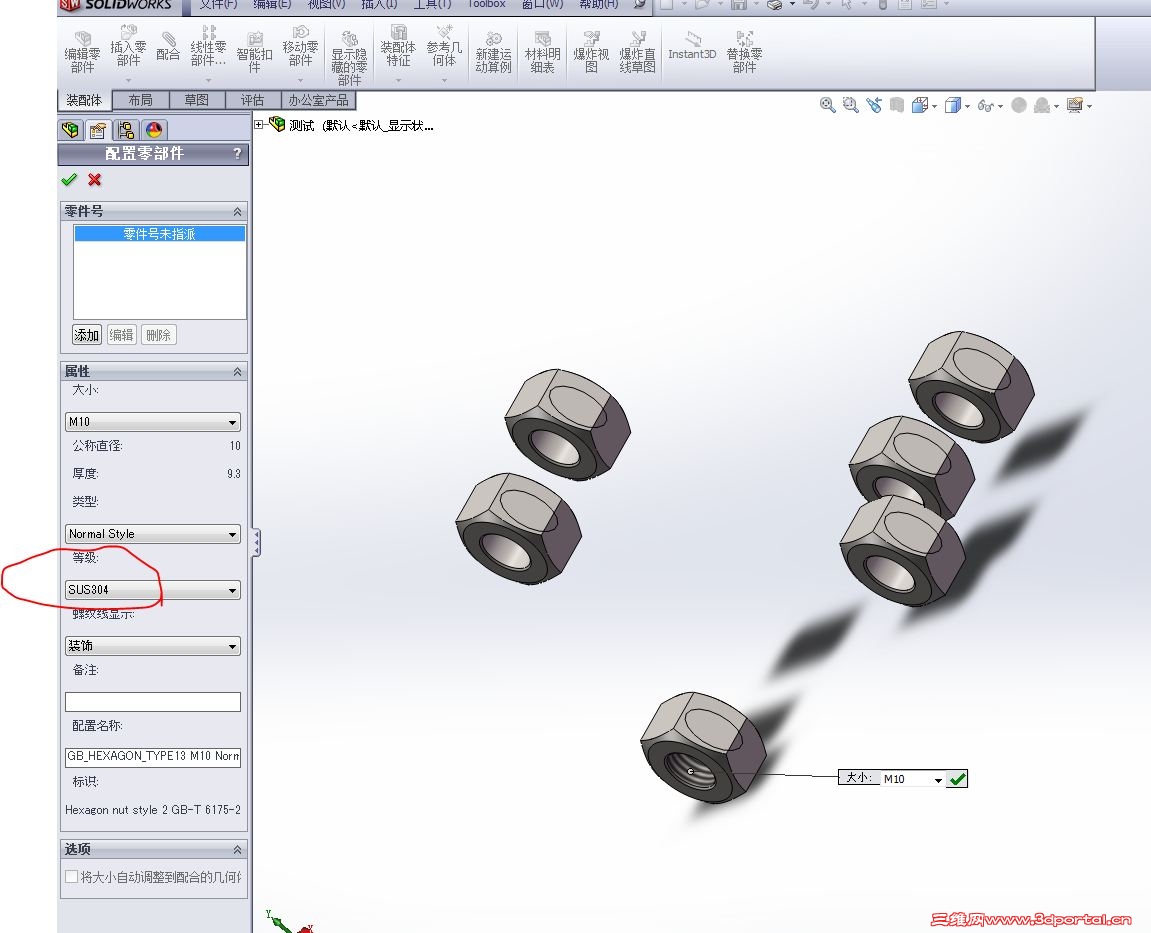
Task: Open the ConfigurationManager tab icon
Action: point(126,130)
